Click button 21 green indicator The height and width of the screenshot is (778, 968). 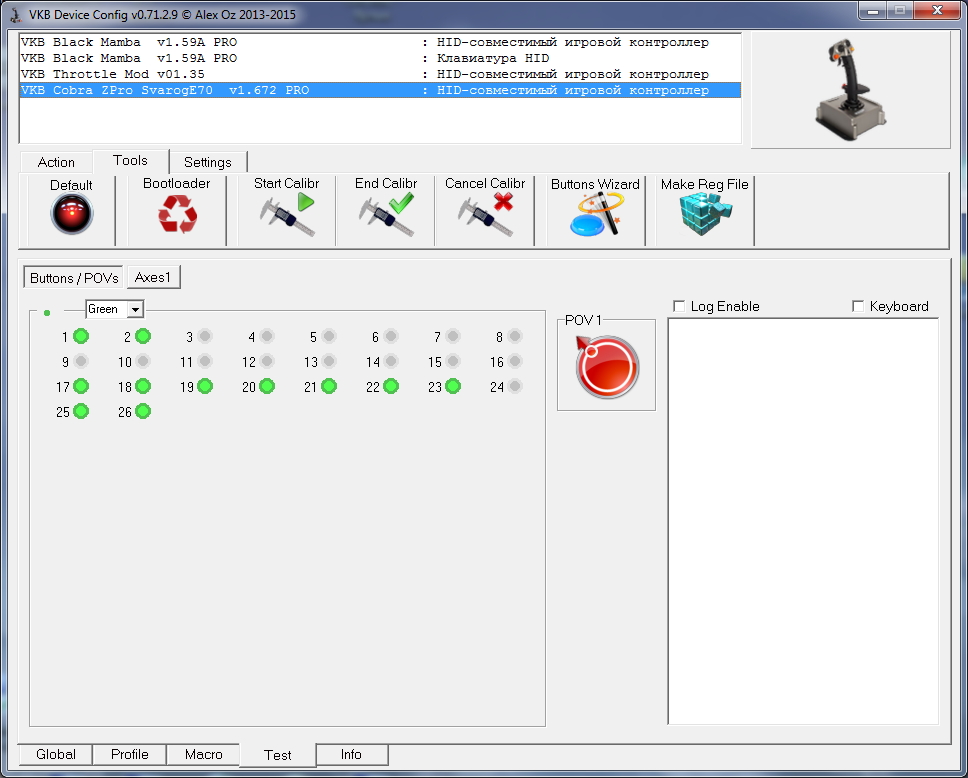click(x=329, y=386)
